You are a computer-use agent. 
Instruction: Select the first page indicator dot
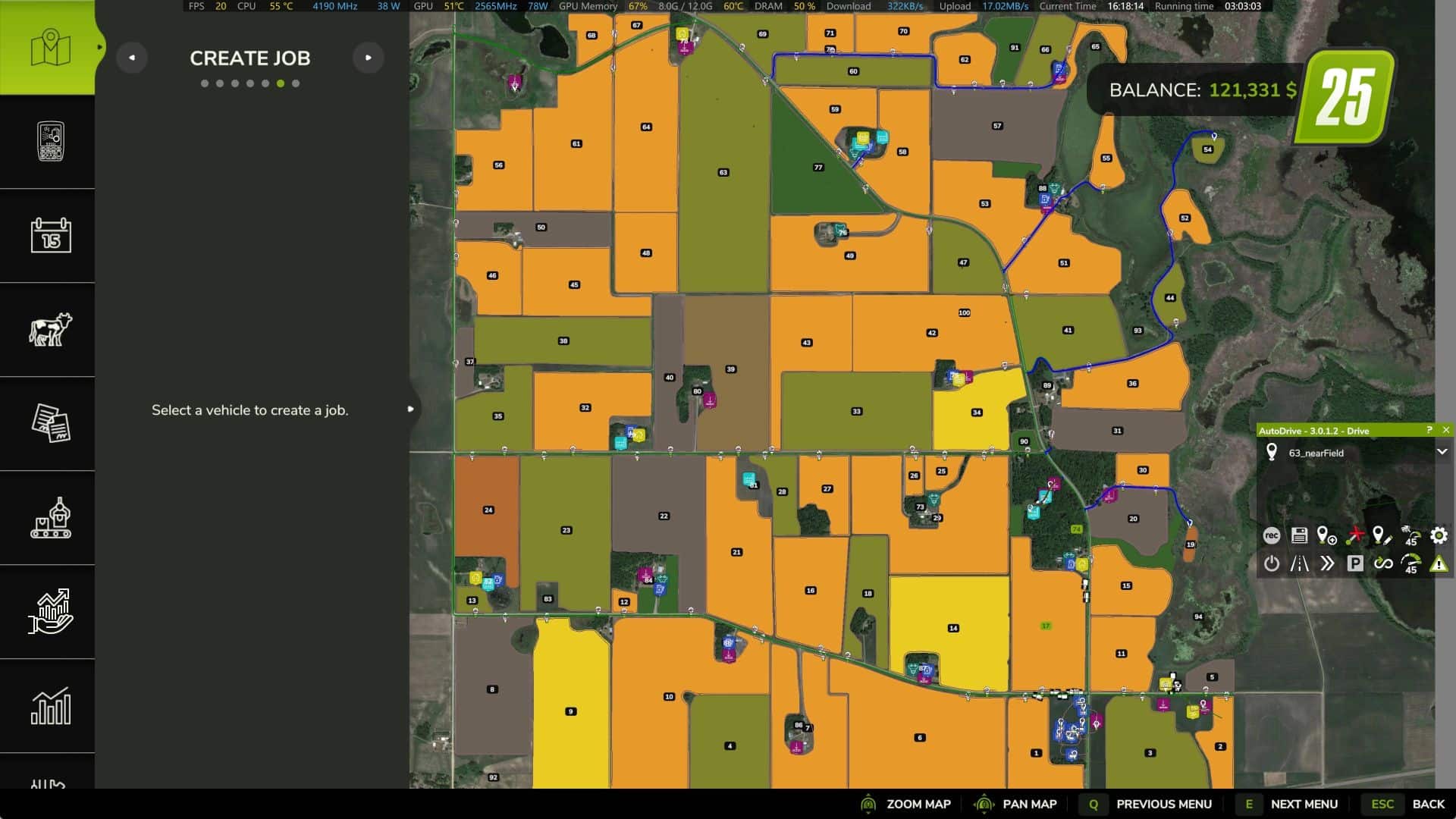(x=205, y=83)
